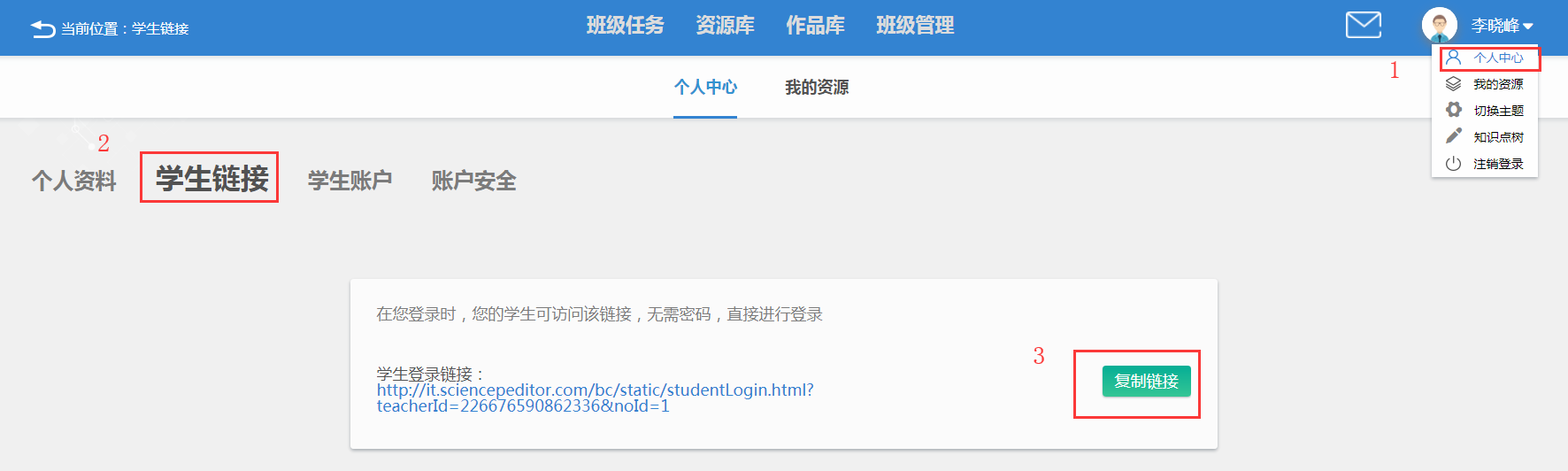Open 班级管理 in navigation bar

[x=915, y=26]
